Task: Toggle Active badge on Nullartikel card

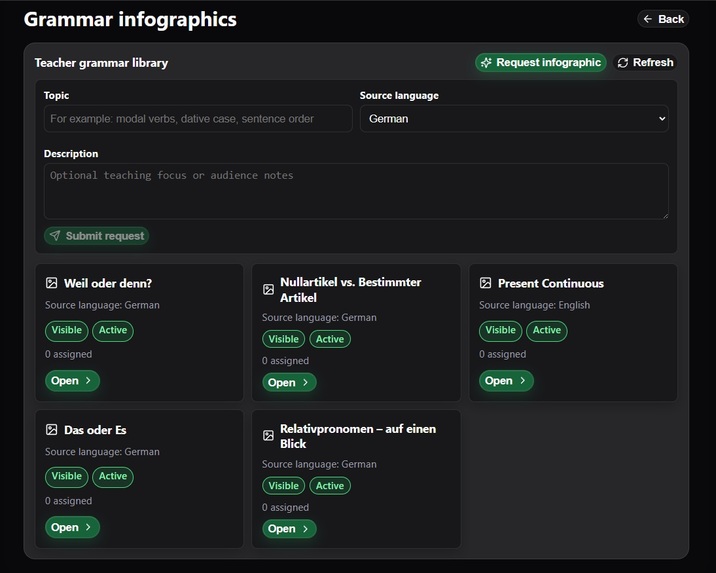Action: (330, 339)
